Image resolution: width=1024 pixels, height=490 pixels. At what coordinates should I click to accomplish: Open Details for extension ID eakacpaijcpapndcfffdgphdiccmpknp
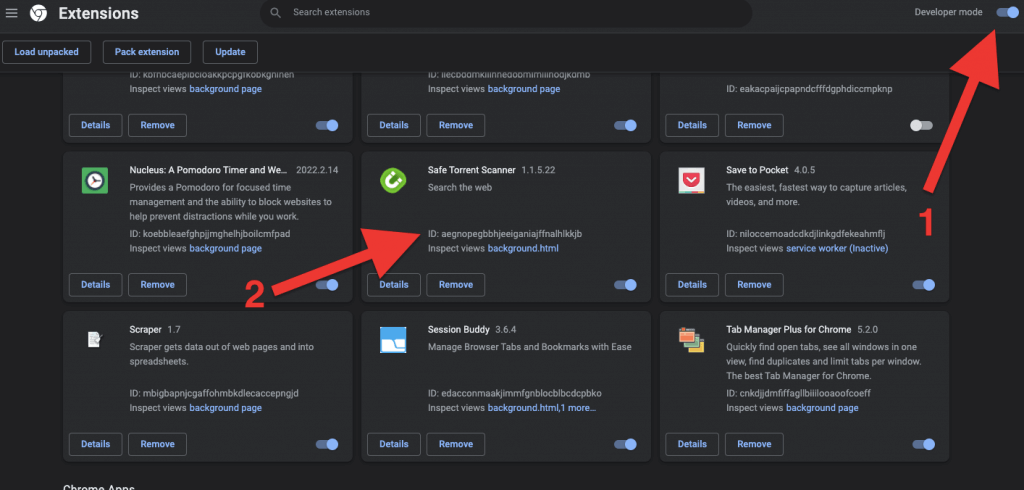click(692, 125)
